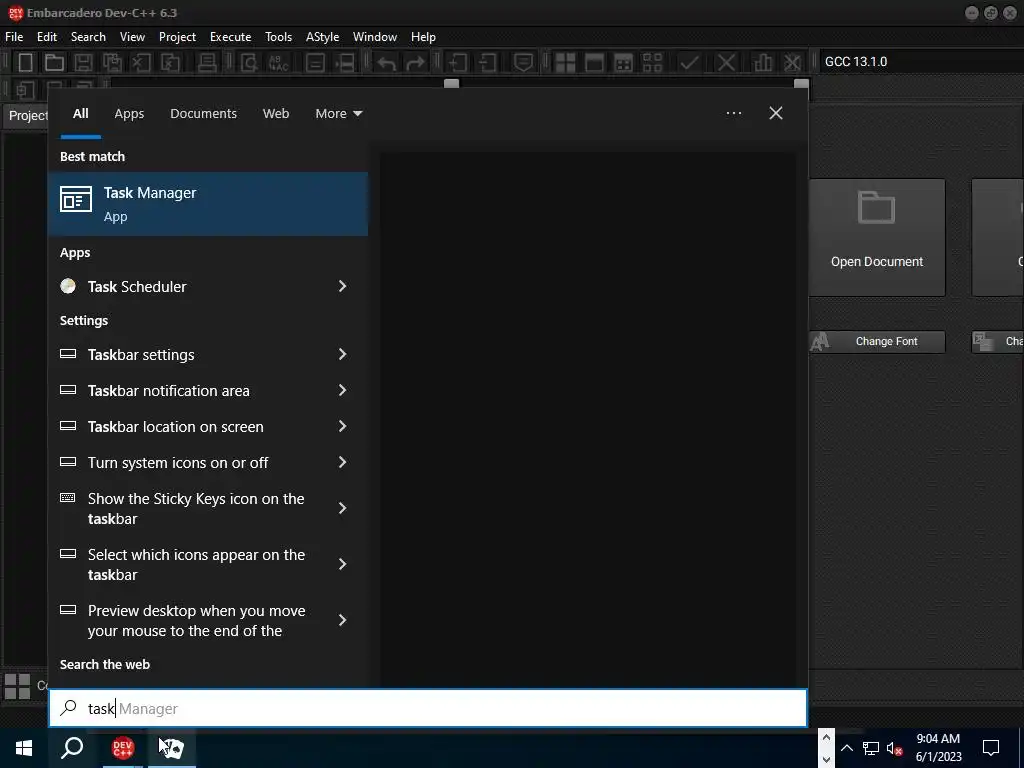Image resolution: width=1024 pixels, height=768 pixels.
Task: Select the Project tab in Dev-C++
Action: (x=27, y=116)
